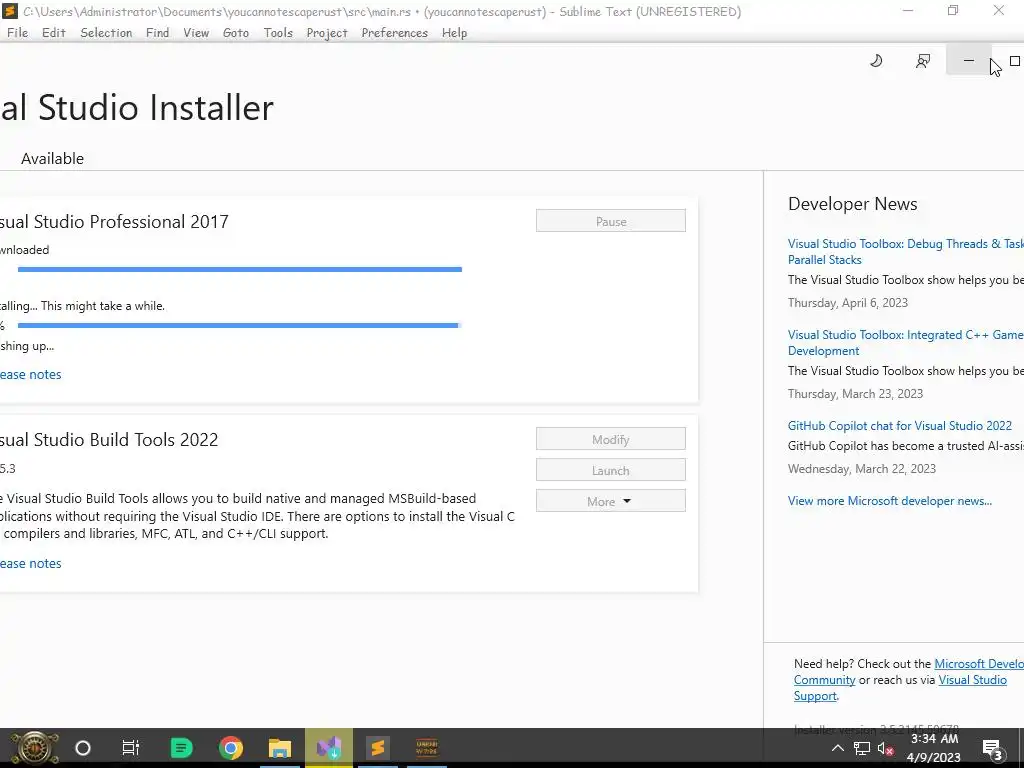The image size is (1024, 768).
Task: Open File Explorer from the taskbar
Action: (x=280, y=748)
